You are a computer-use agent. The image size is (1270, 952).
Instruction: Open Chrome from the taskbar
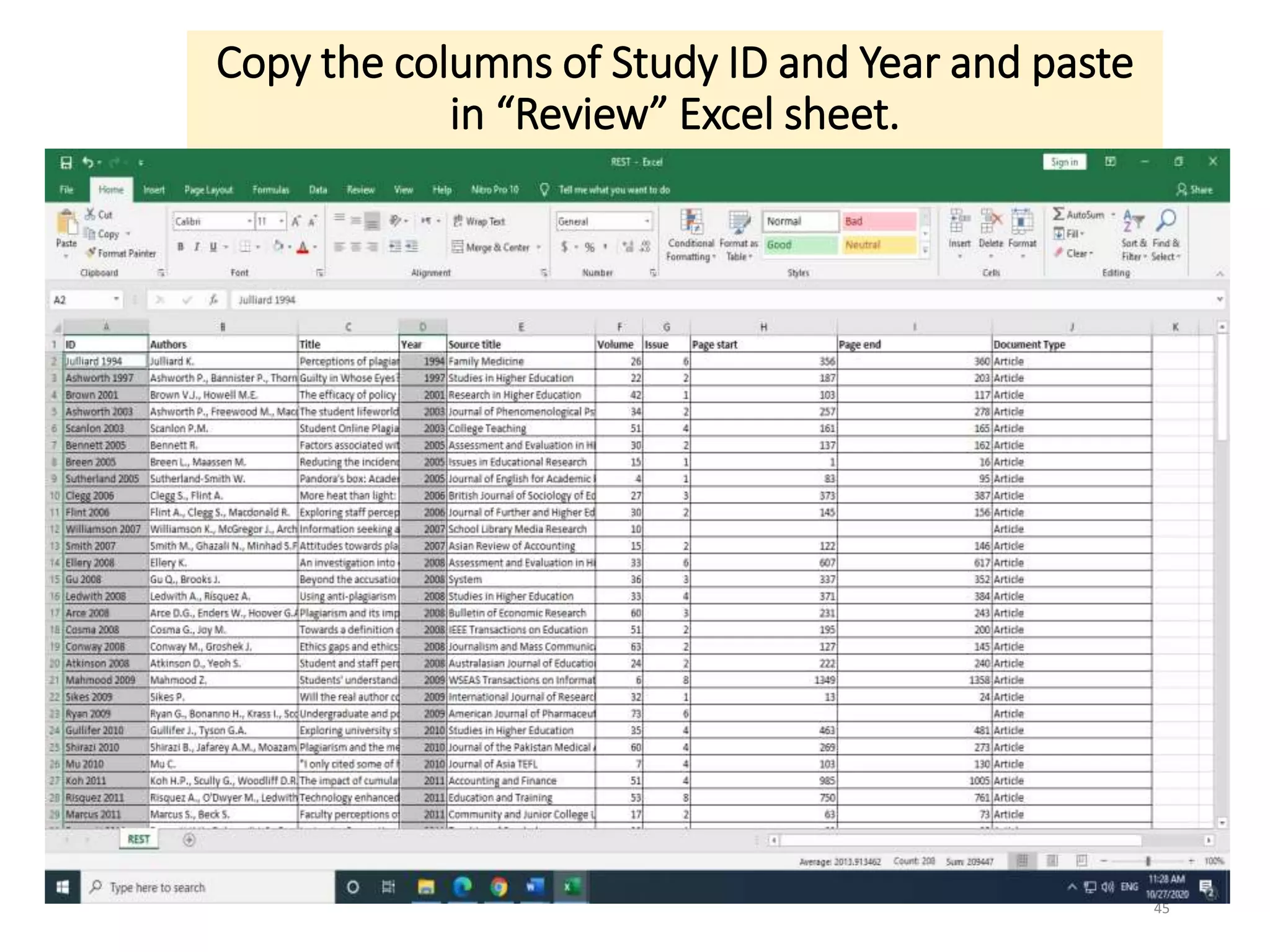499,887
